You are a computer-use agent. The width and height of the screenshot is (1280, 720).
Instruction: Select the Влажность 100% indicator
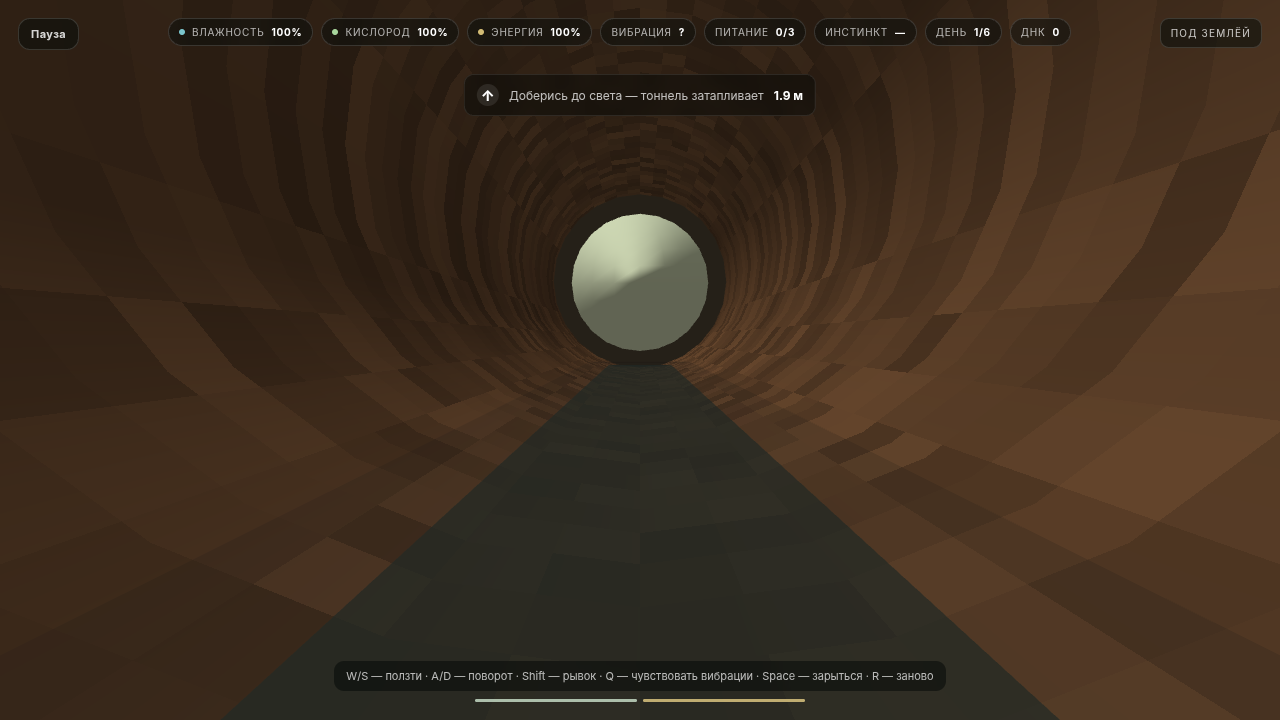pos(240,32)
